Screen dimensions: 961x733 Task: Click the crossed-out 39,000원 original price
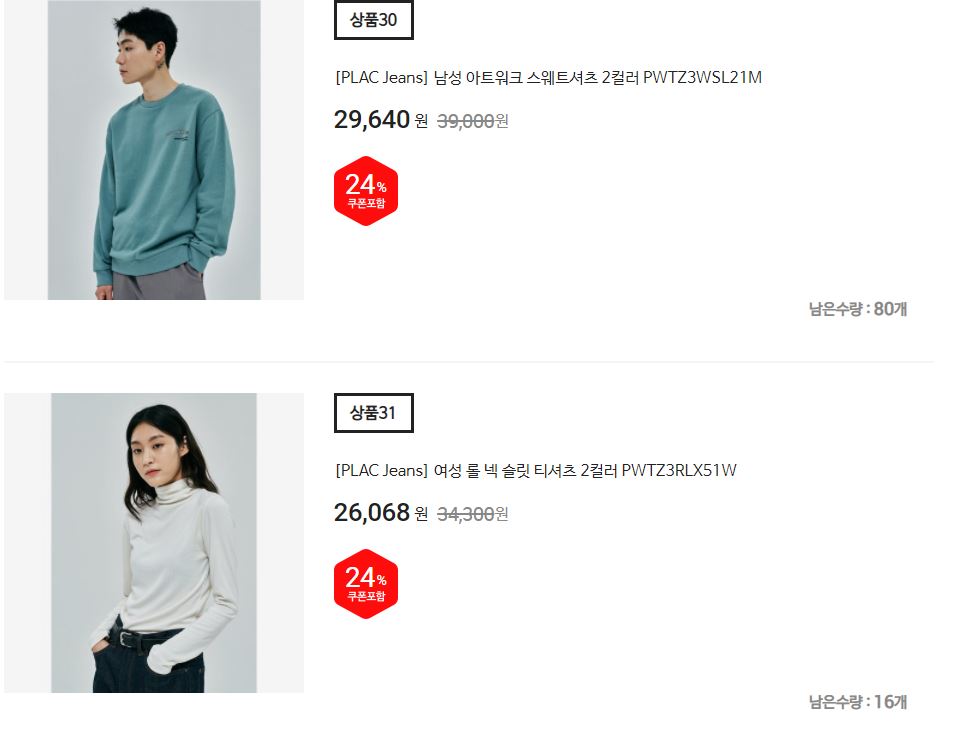(473, 121)
